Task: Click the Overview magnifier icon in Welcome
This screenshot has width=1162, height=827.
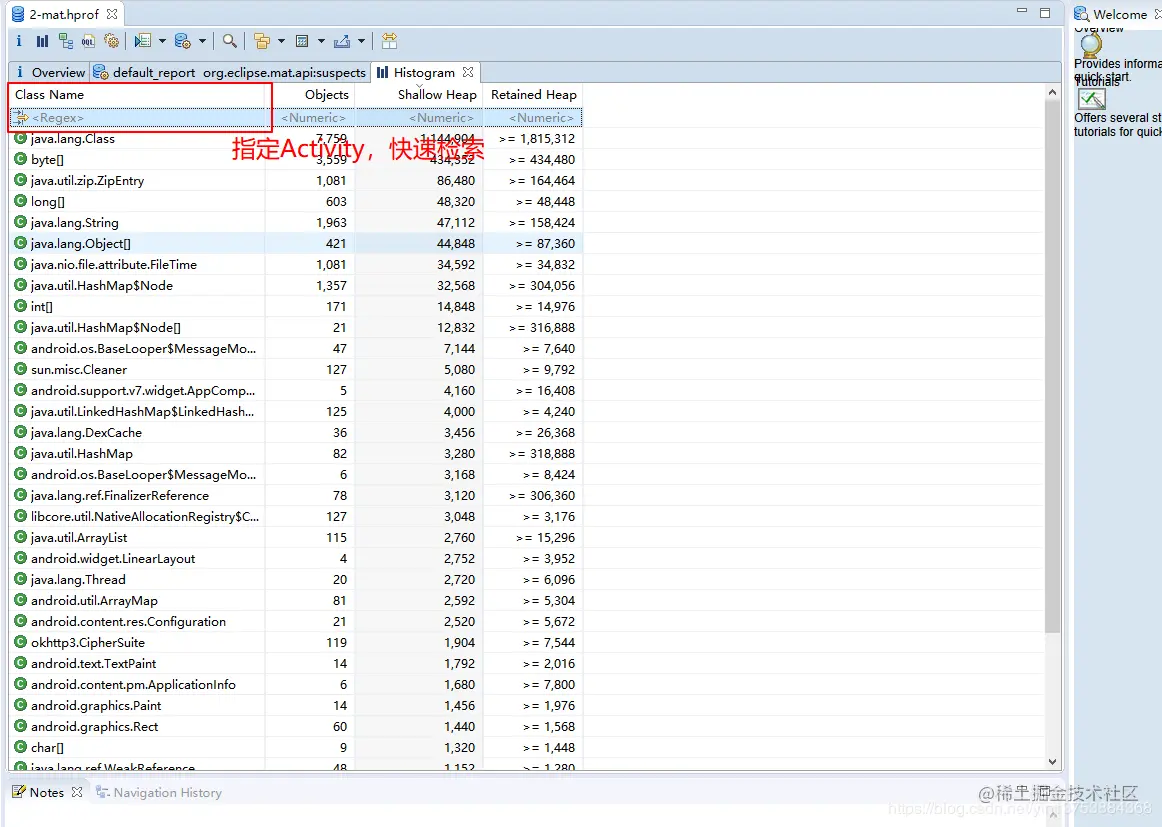Action: coord(1091,46)
